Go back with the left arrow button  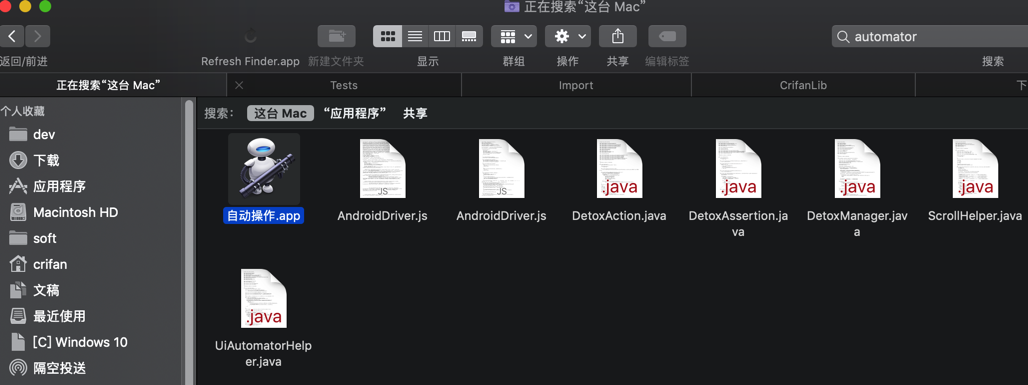[x=12, y=36]
